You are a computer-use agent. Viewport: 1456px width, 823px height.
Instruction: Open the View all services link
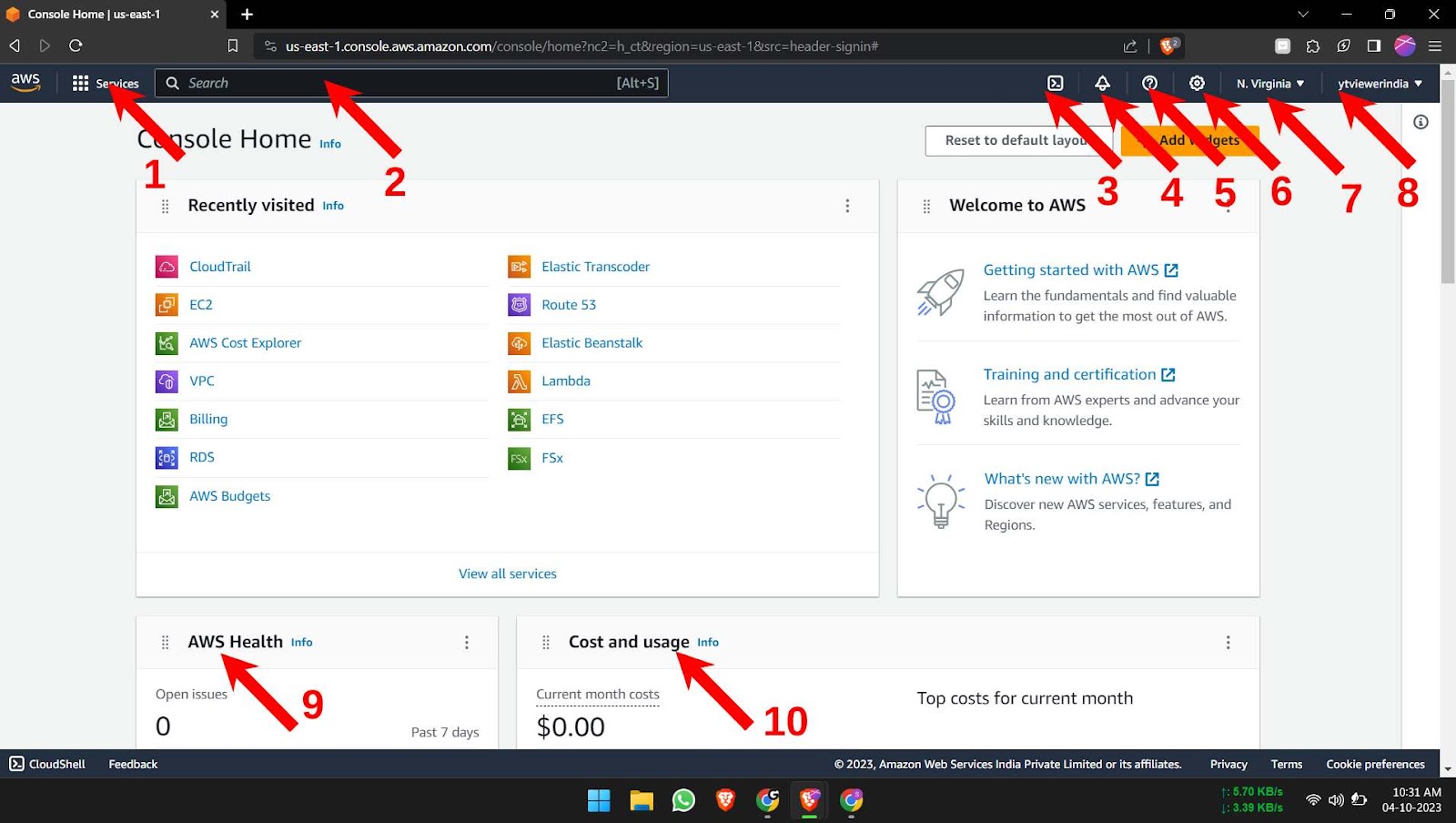click(508, 574)
